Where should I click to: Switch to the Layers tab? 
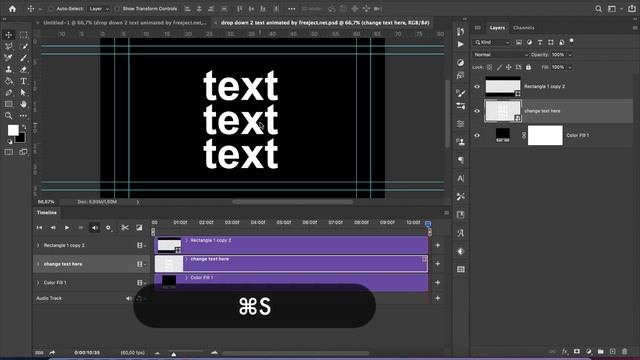pyautogui.click(x=497, y=28)
